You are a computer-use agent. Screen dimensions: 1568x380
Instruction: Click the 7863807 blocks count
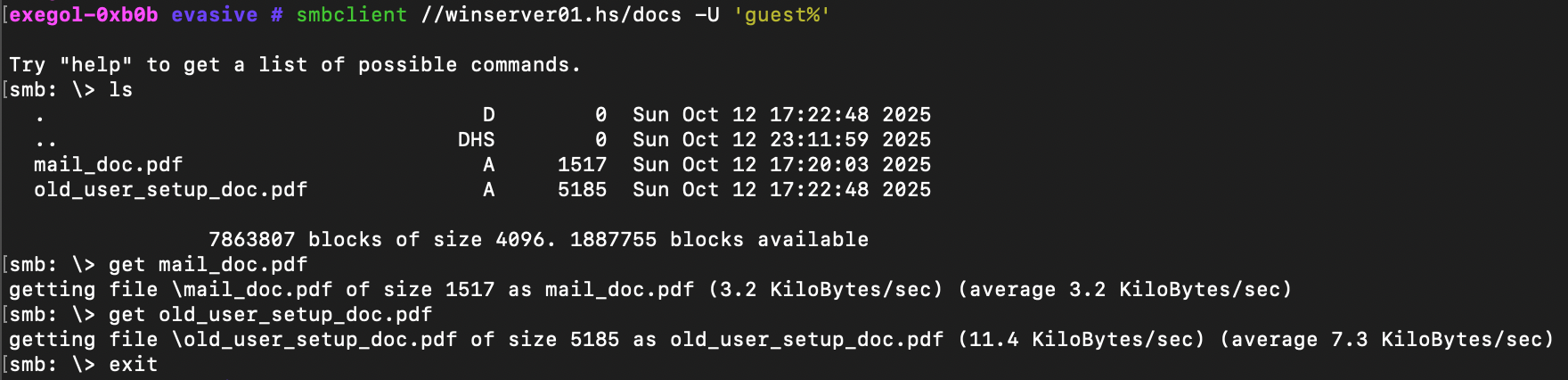coord(251,240)
